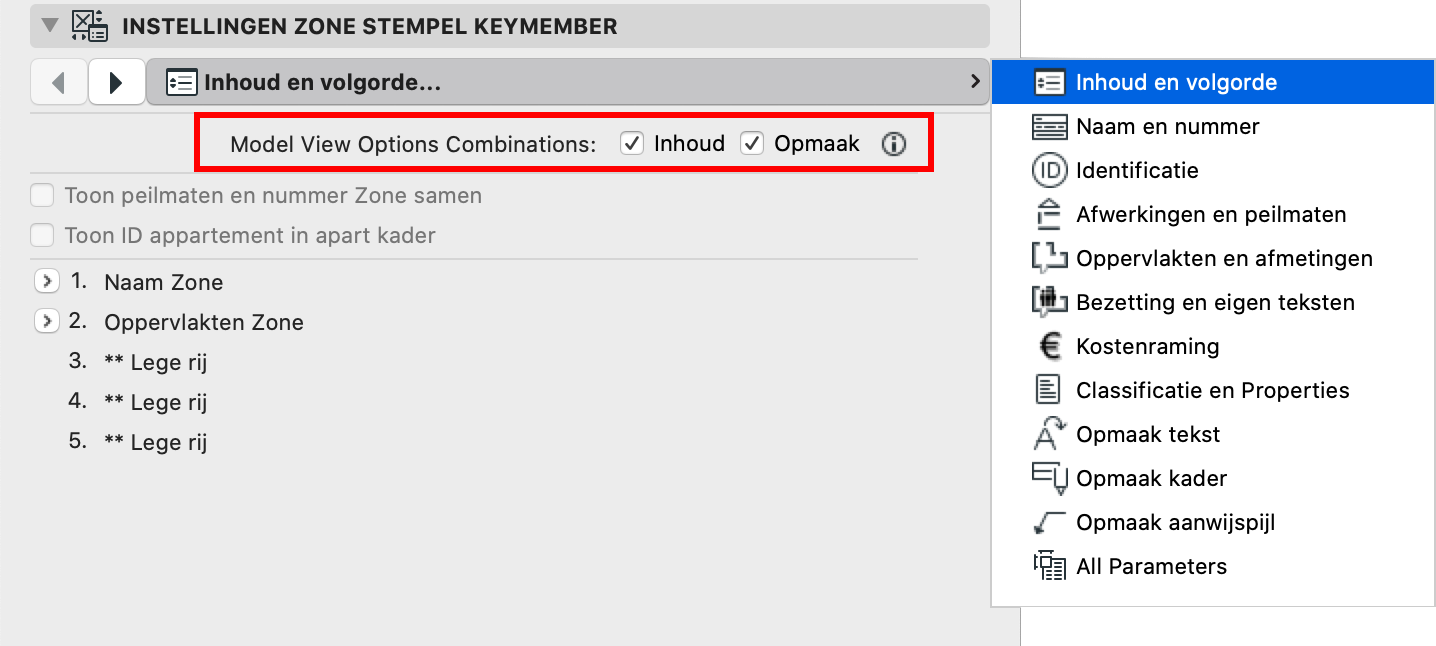The height and width of the screenshot is (646, 1436).
Task: Collapse Instellingen Zone Stempel Keymember panel
Action: coord(49,26)
